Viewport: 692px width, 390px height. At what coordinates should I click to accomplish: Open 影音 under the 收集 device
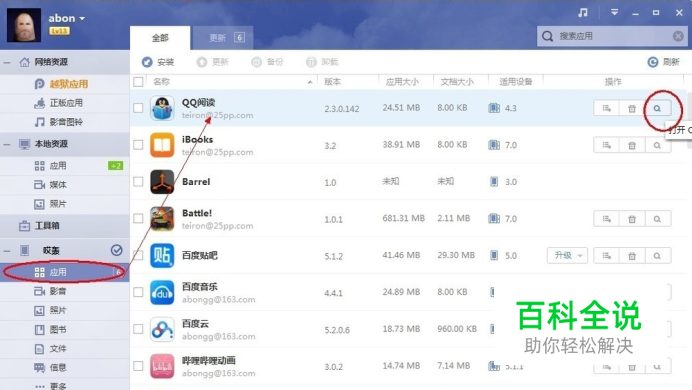(64, 291)
